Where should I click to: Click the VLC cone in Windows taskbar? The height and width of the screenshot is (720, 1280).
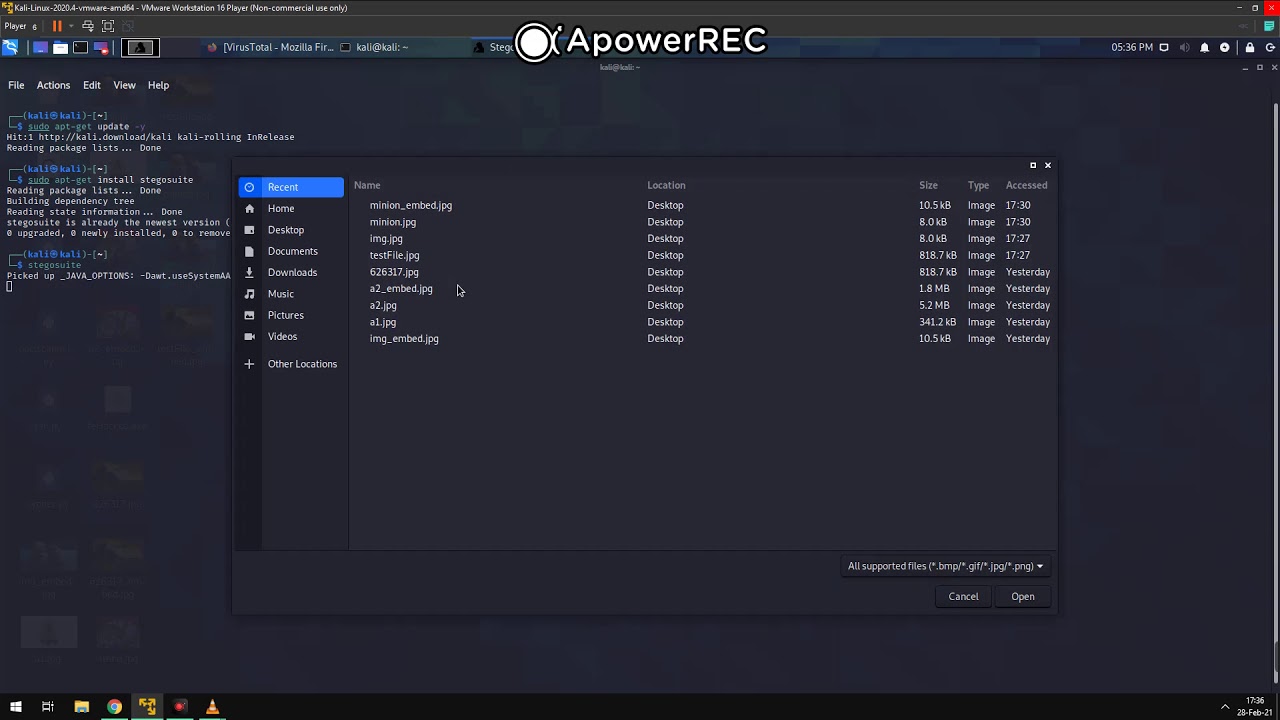tap(212, 707)
